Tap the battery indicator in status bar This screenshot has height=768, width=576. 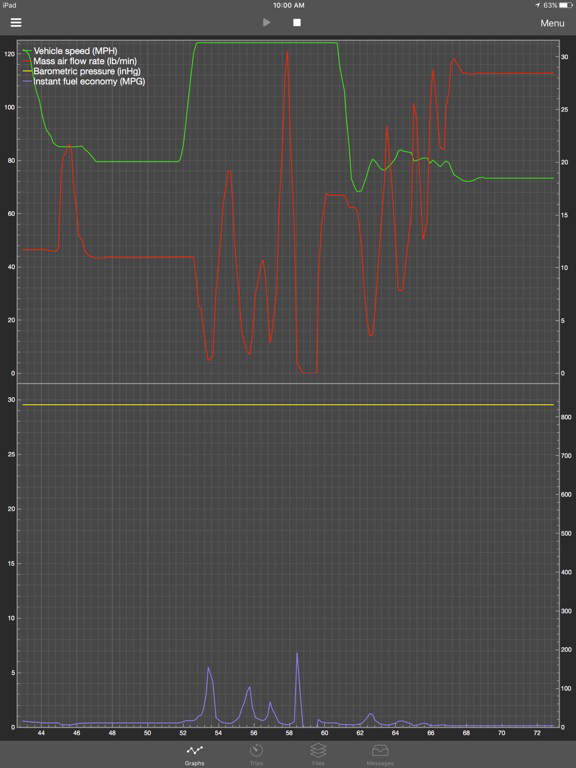(566, 5)
